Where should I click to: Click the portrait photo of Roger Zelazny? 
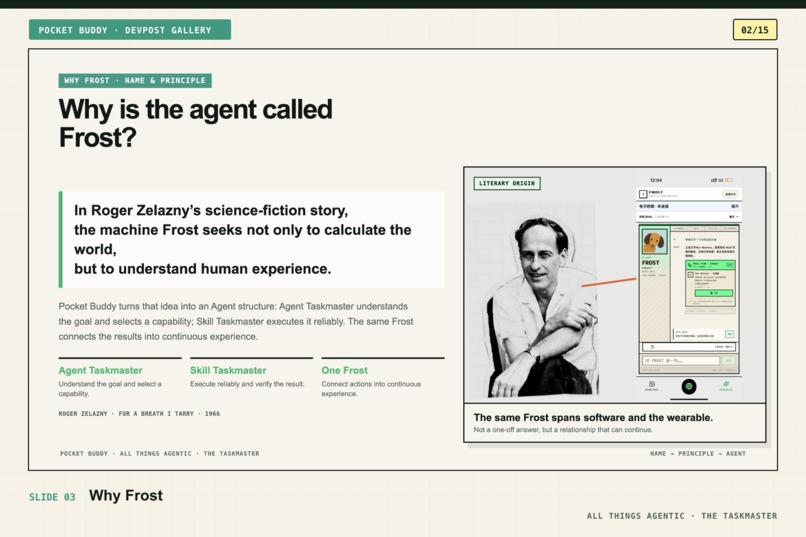(541, 306)
